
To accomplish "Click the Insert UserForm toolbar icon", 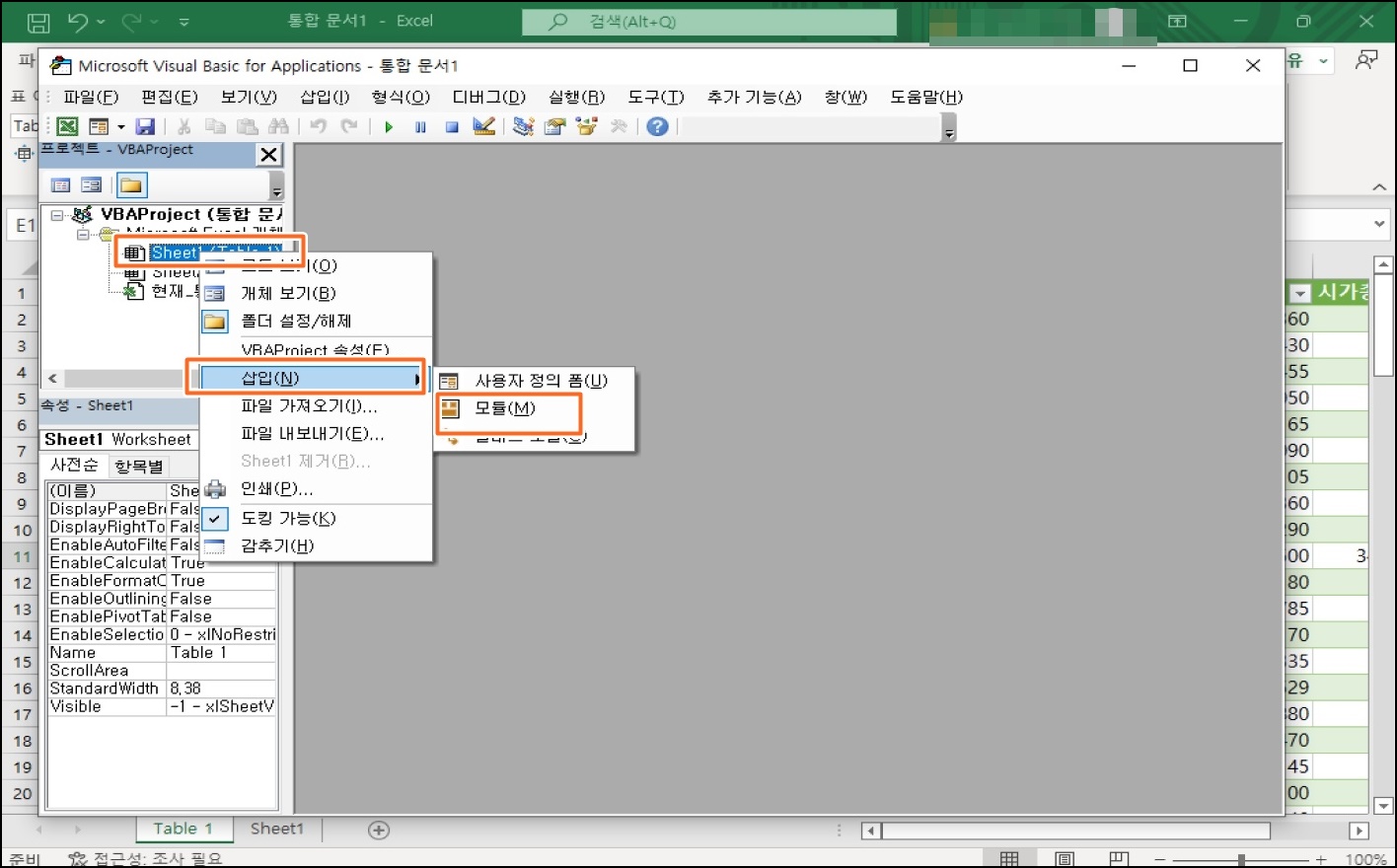I will pyautogui.click(x=98, y=126).
